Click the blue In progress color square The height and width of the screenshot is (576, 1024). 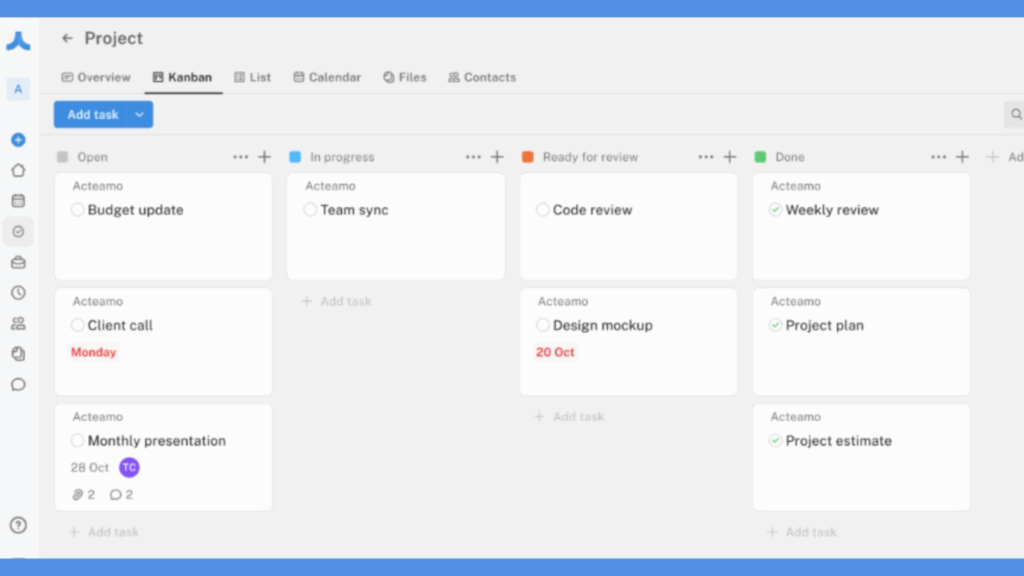click(x=295, y=157)
